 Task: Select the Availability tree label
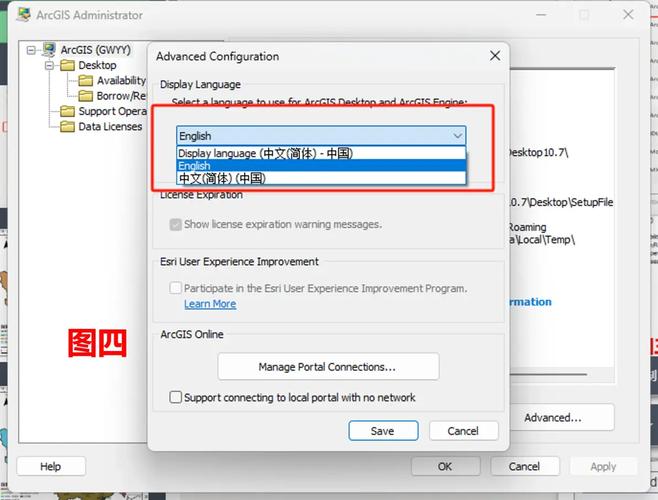(x=121, y=81)
